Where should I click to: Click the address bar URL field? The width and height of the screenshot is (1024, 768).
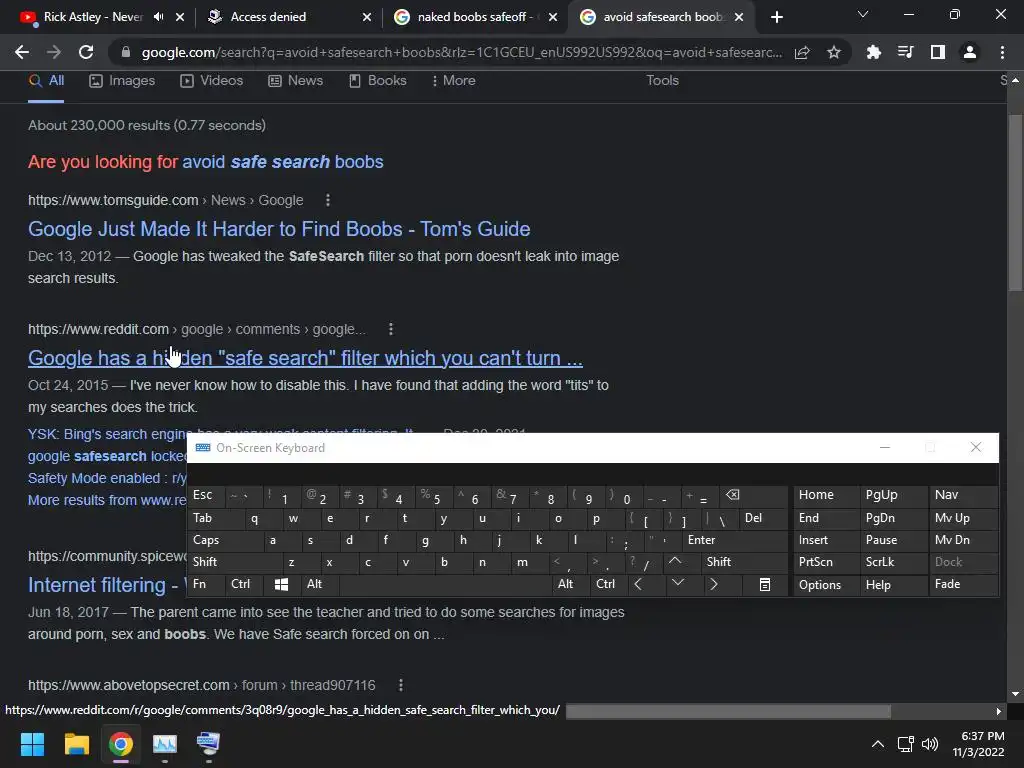(461, 52)
